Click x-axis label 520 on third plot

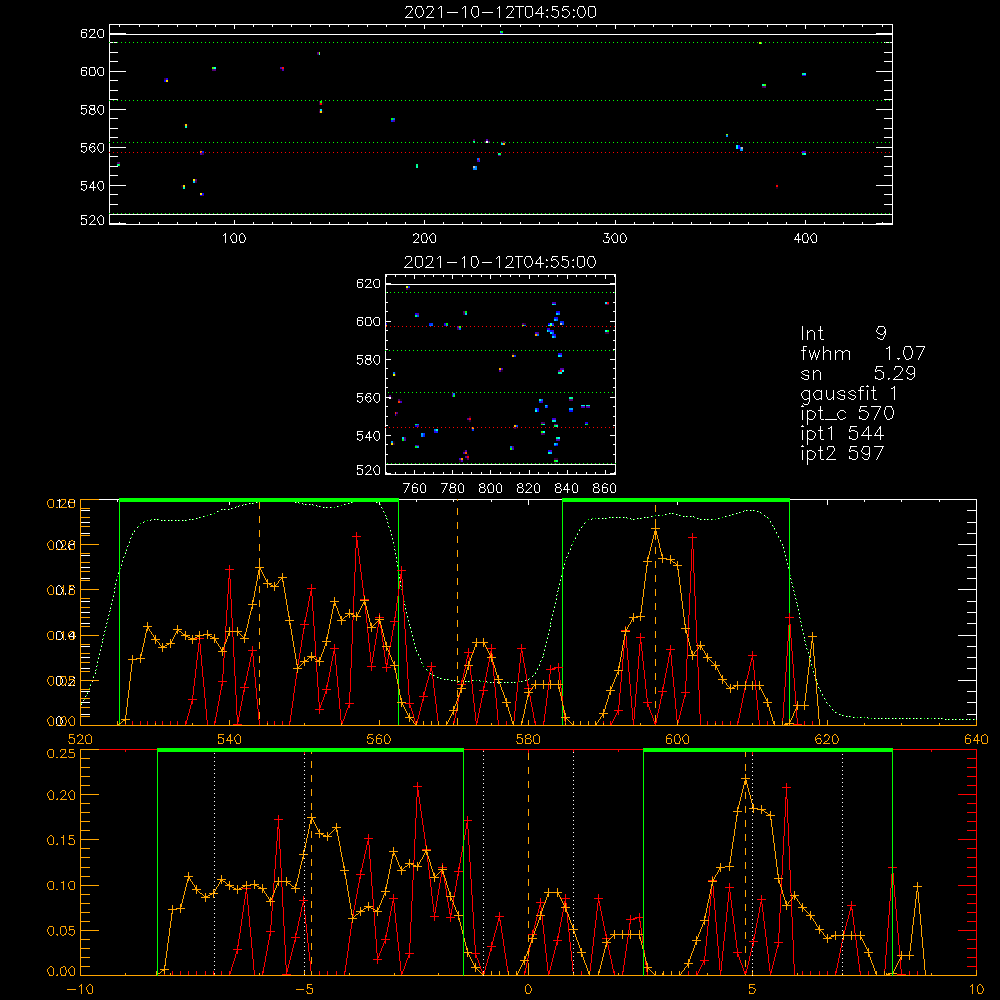[x=80, y=739]
